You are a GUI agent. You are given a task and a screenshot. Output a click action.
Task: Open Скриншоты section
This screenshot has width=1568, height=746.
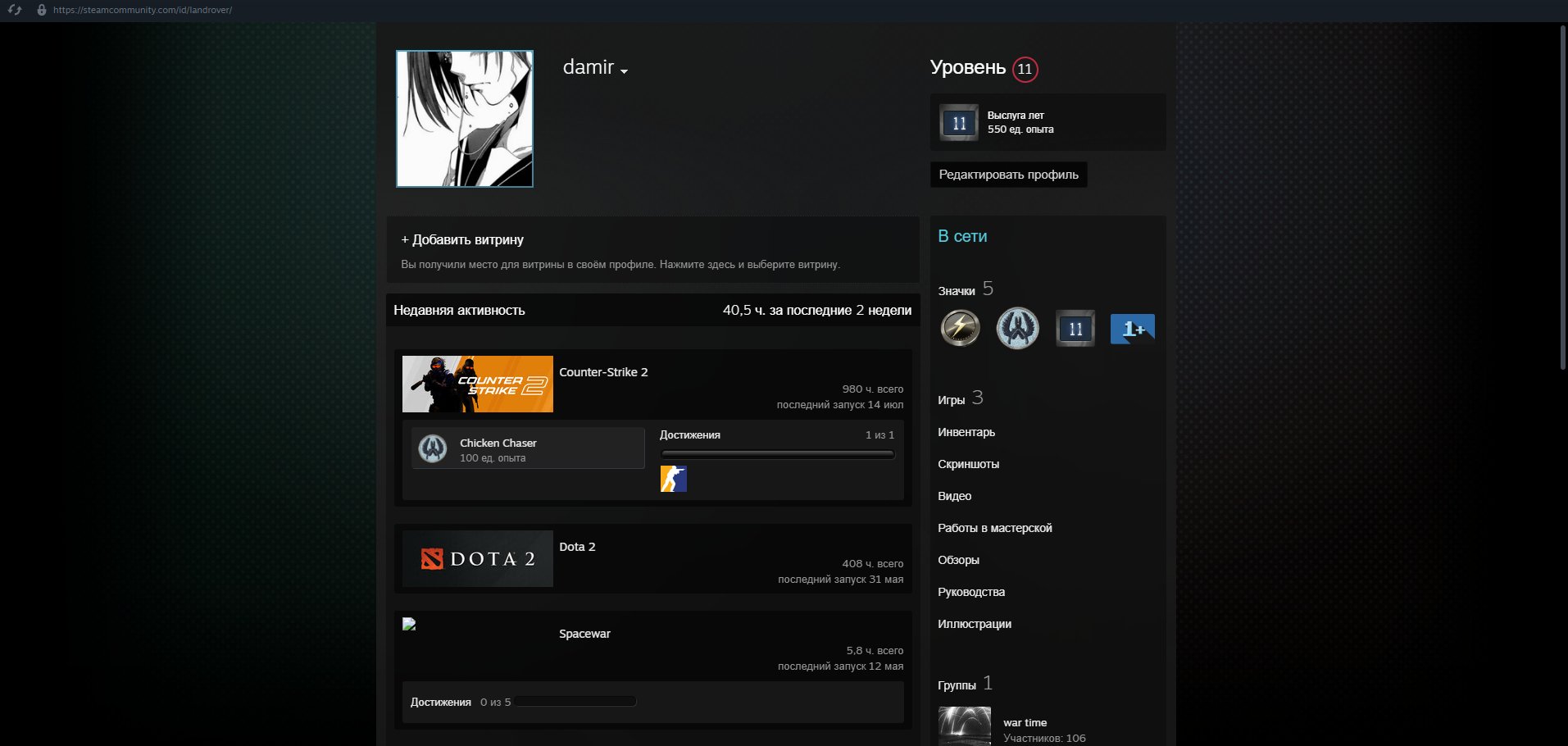coord(968,464)
